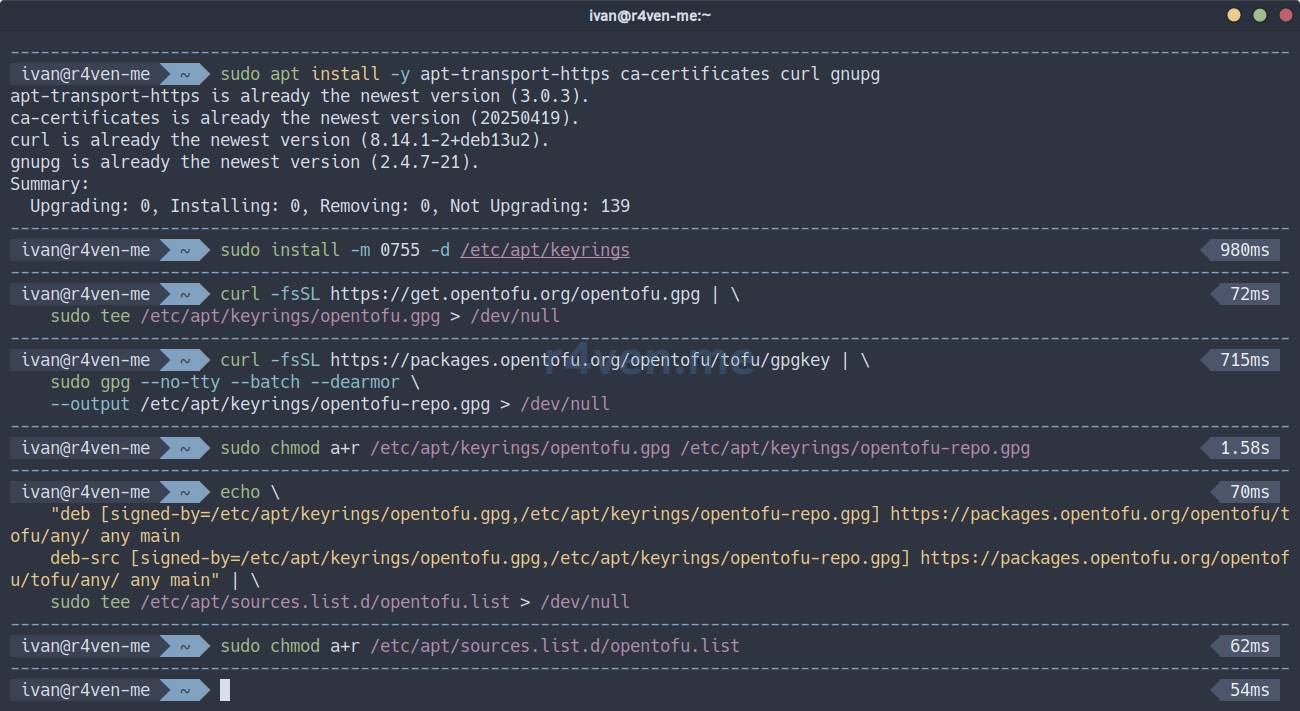1300x711 pixels.
Task: Click the 72ms execution time badge
Action: (1249, 294)
